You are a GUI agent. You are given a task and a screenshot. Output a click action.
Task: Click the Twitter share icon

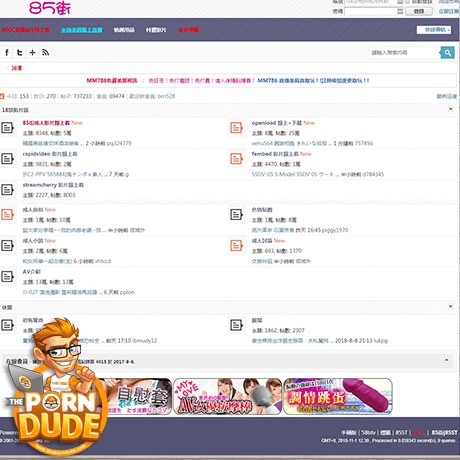point(20,53)
